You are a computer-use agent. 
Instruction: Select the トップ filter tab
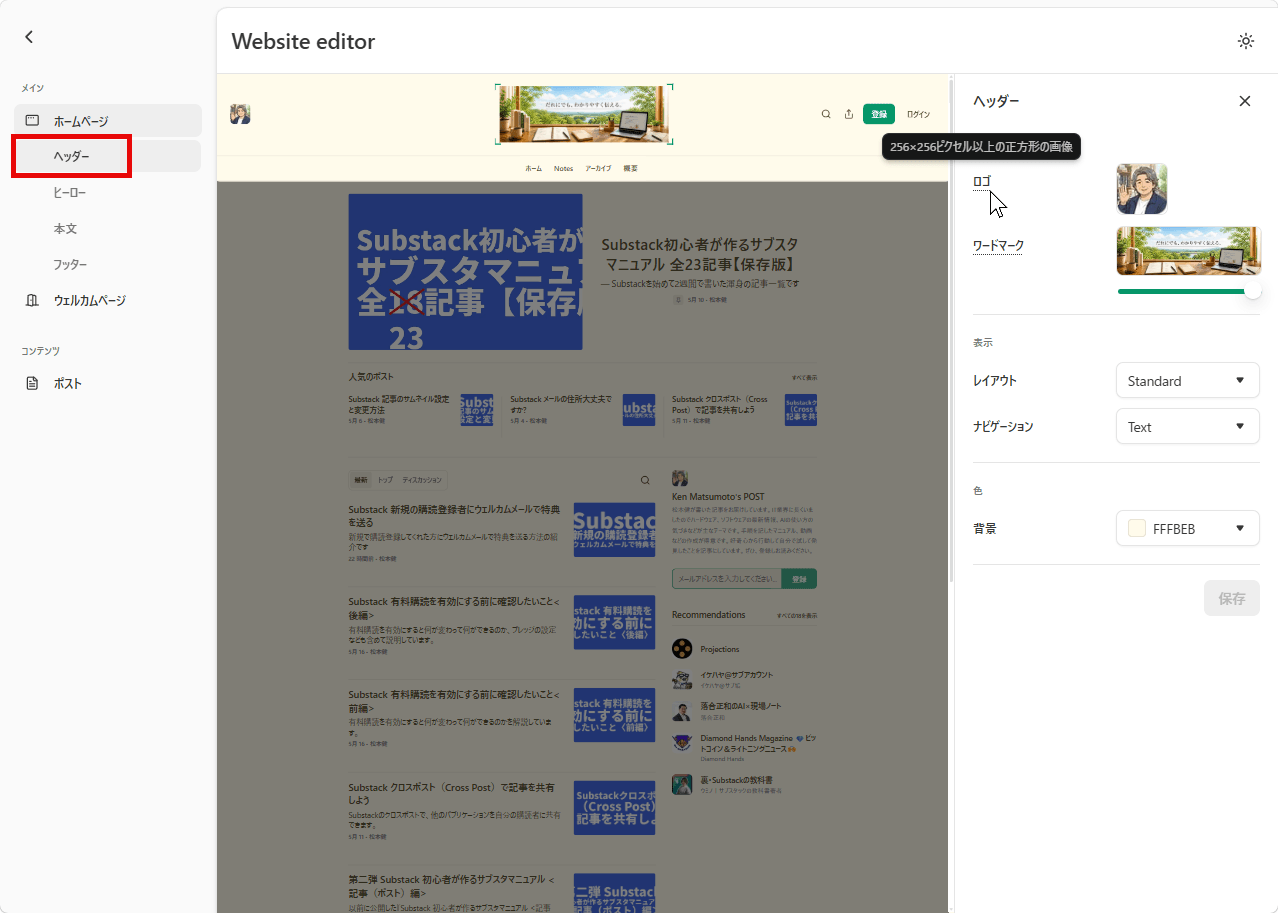click(x=385, y=480)
